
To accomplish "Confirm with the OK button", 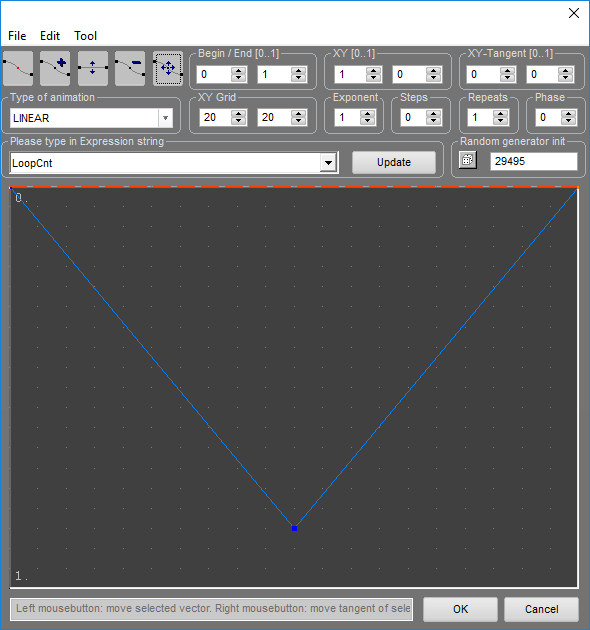I will tap(460, 609).
